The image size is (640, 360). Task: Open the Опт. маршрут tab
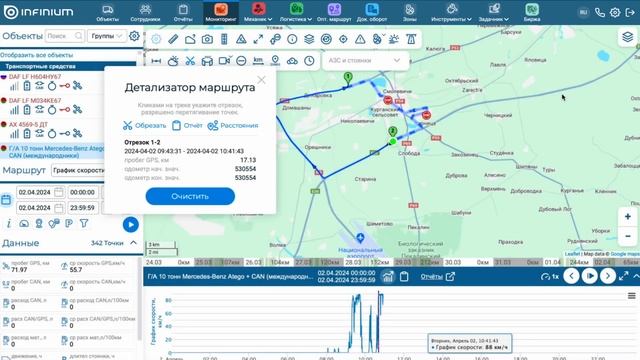(334, 12)
